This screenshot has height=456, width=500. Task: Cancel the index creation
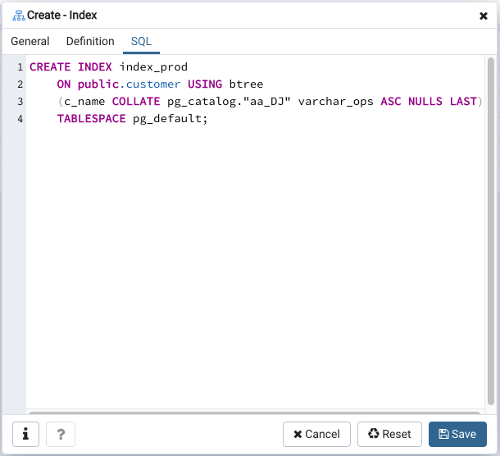317,434
